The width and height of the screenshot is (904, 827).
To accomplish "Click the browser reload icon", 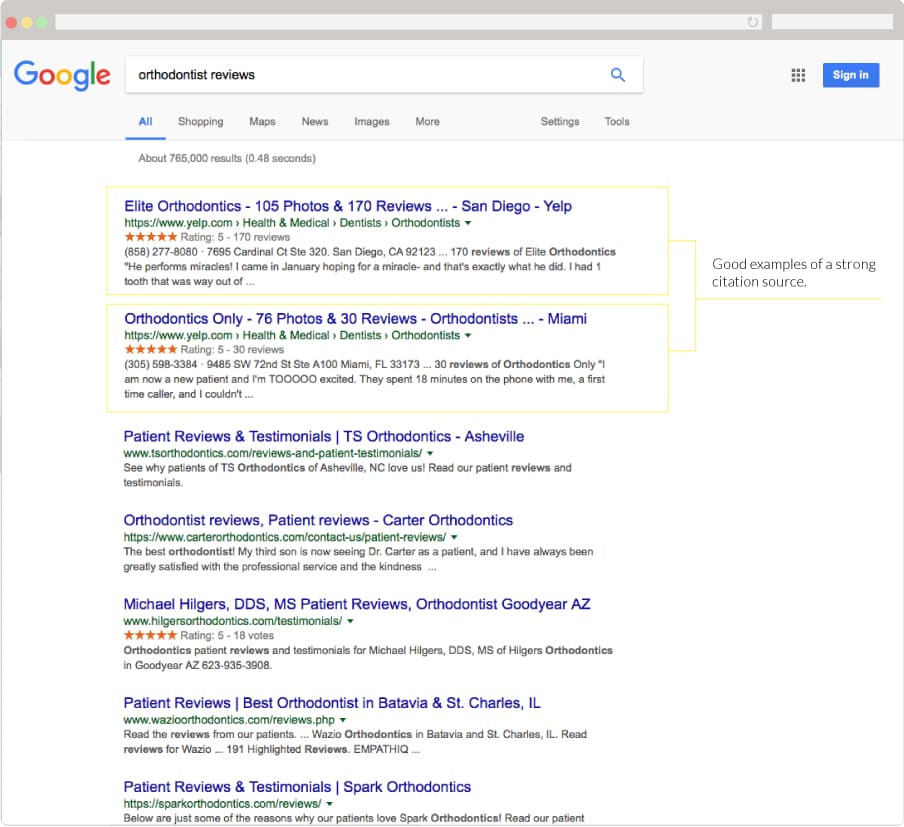I will pyautogui.click(x=752, y=22).
